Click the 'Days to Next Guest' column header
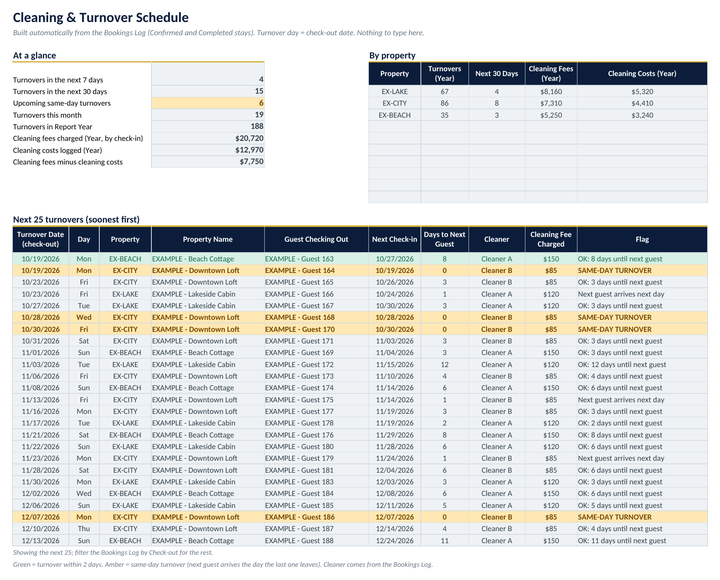720x580 pixels. click(x=444, y=239)
